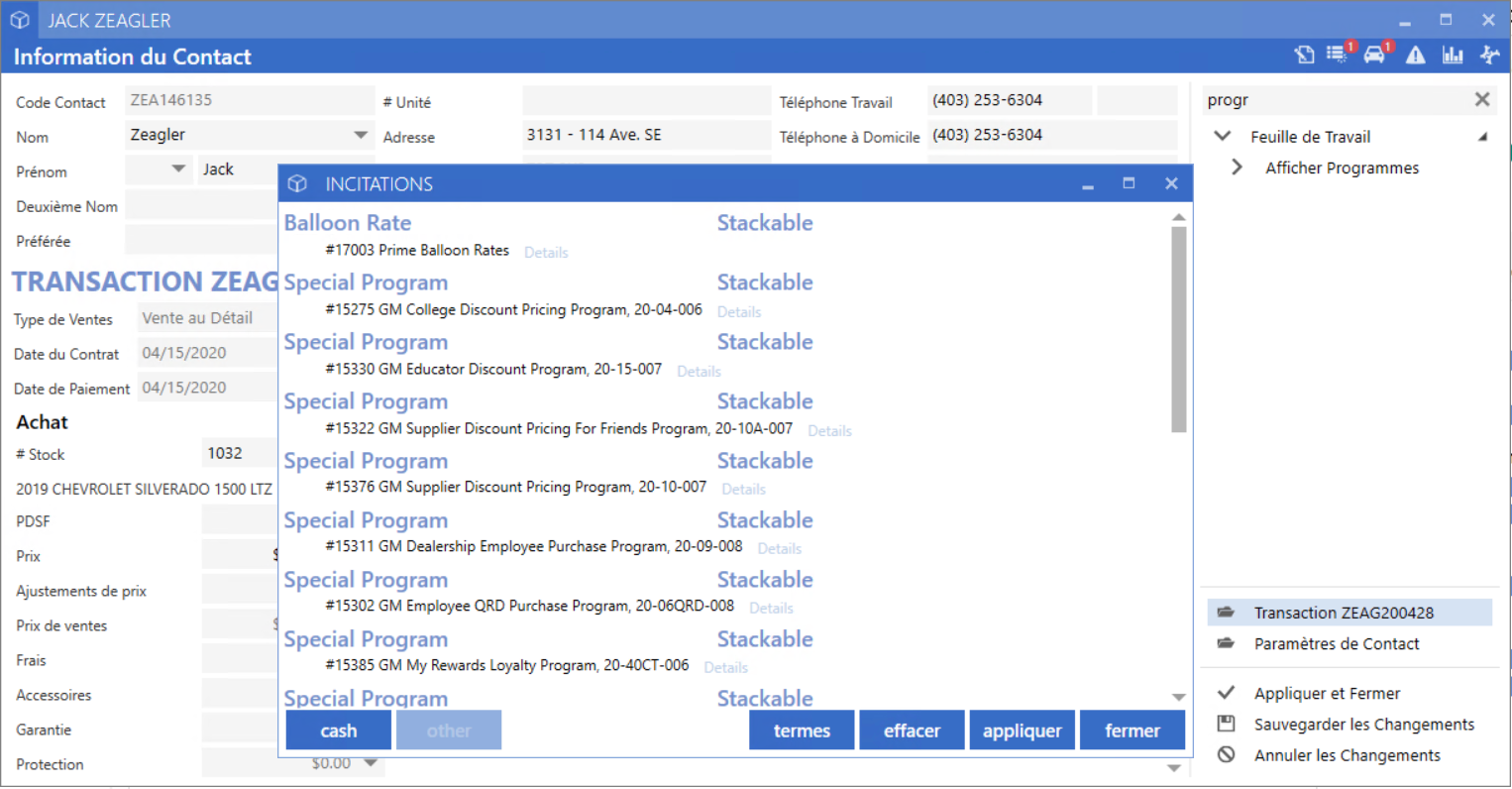Select the cube icon in INCITATIONS title bar

[x=297, y=183]
